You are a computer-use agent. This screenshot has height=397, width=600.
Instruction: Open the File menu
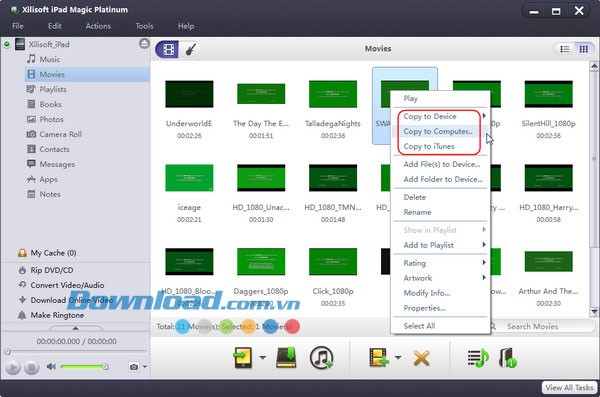point(18,26)
